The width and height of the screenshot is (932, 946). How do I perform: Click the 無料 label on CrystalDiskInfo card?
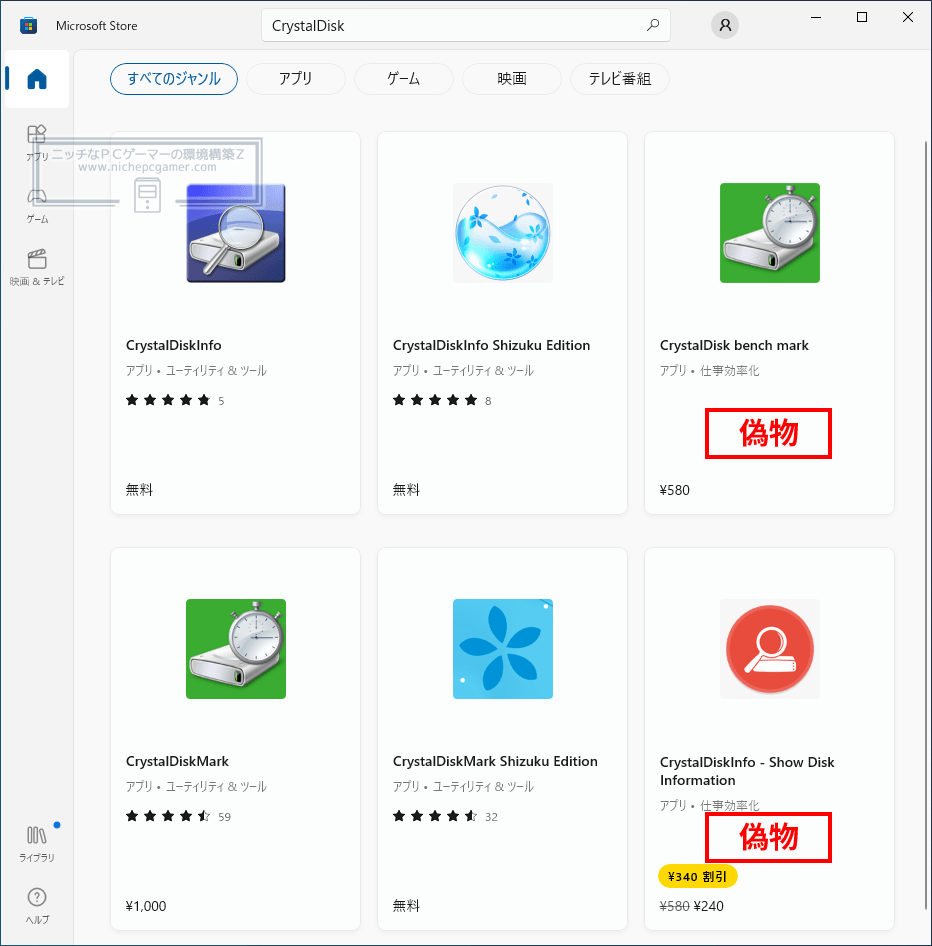click(x=139, y=490)
